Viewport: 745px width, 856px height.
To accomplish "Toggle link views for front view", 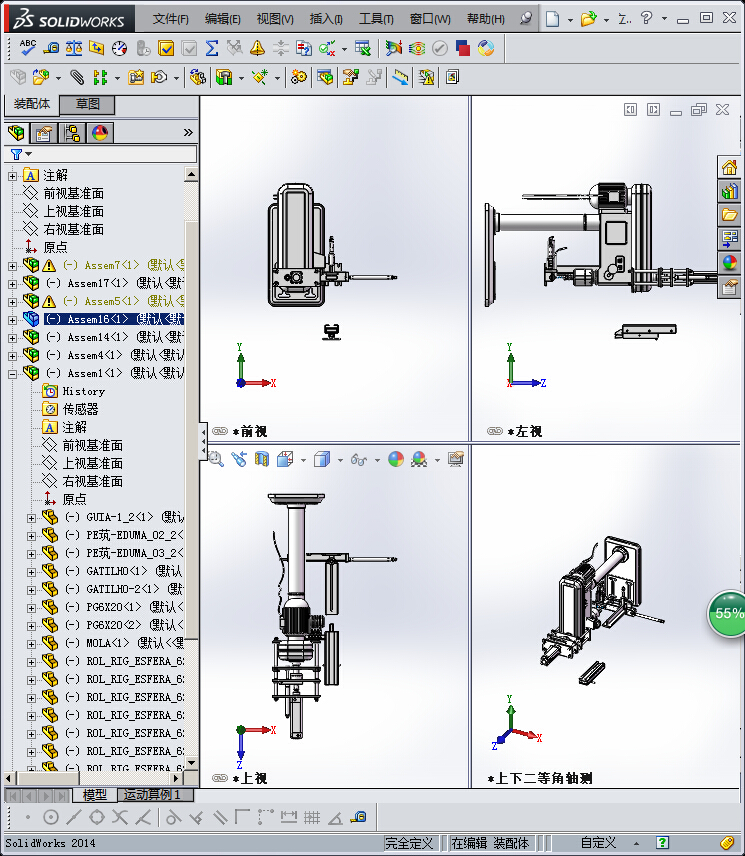I will (219, 431).
